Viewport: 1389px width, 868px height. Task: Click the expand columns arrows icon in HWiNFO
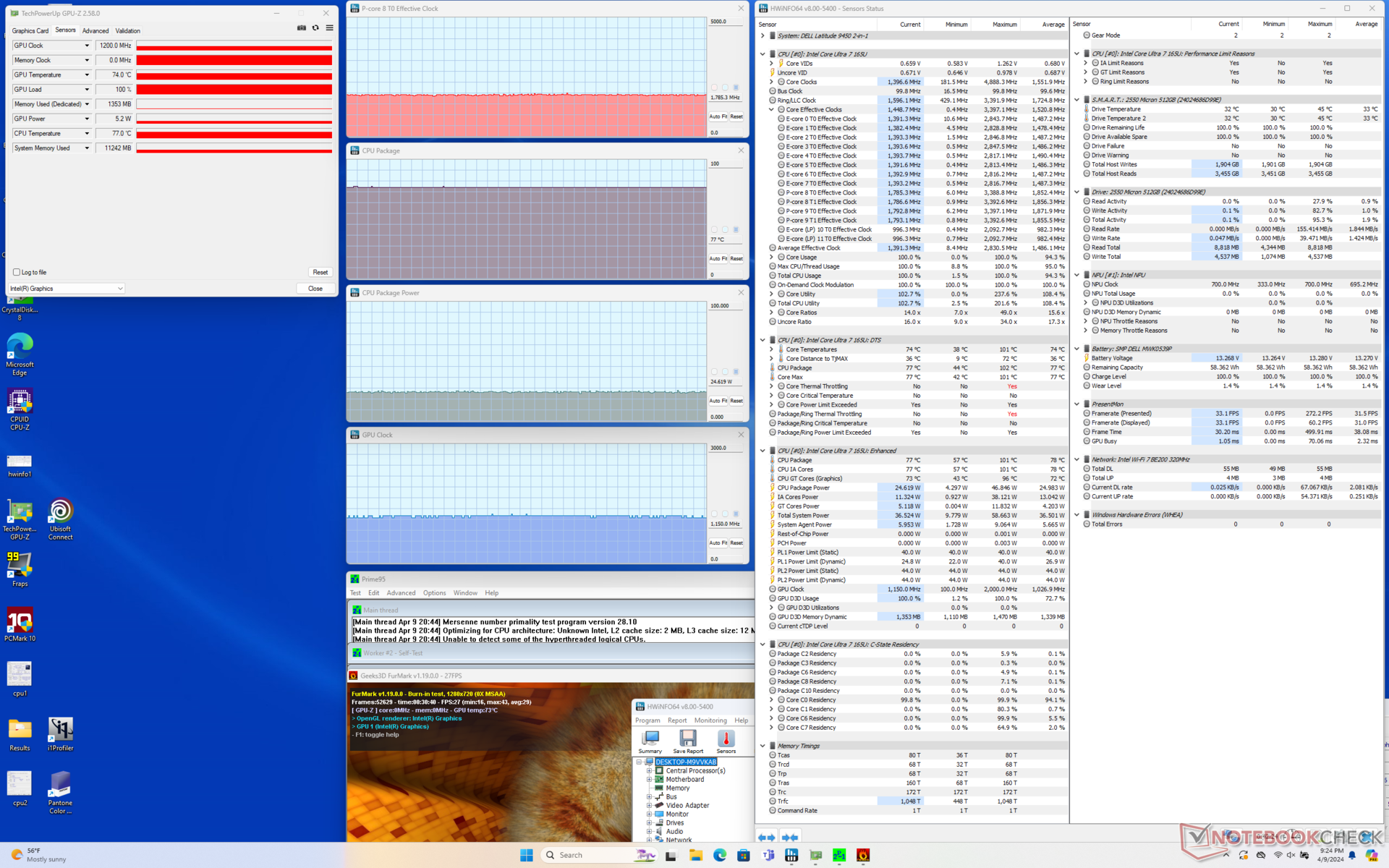click(x=766, y=837)
